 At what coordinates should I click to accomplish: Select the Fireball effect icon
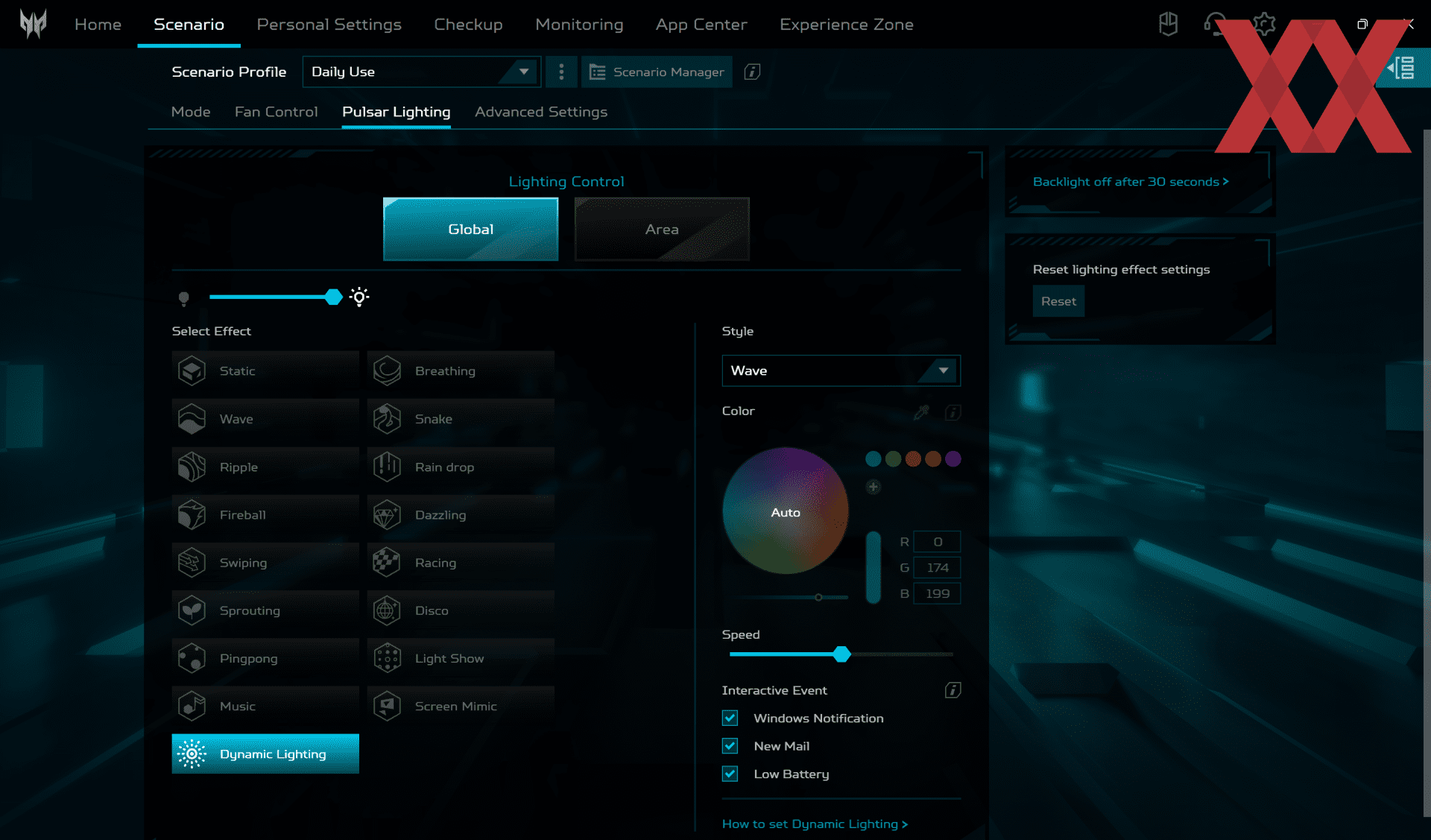point(192,515)
